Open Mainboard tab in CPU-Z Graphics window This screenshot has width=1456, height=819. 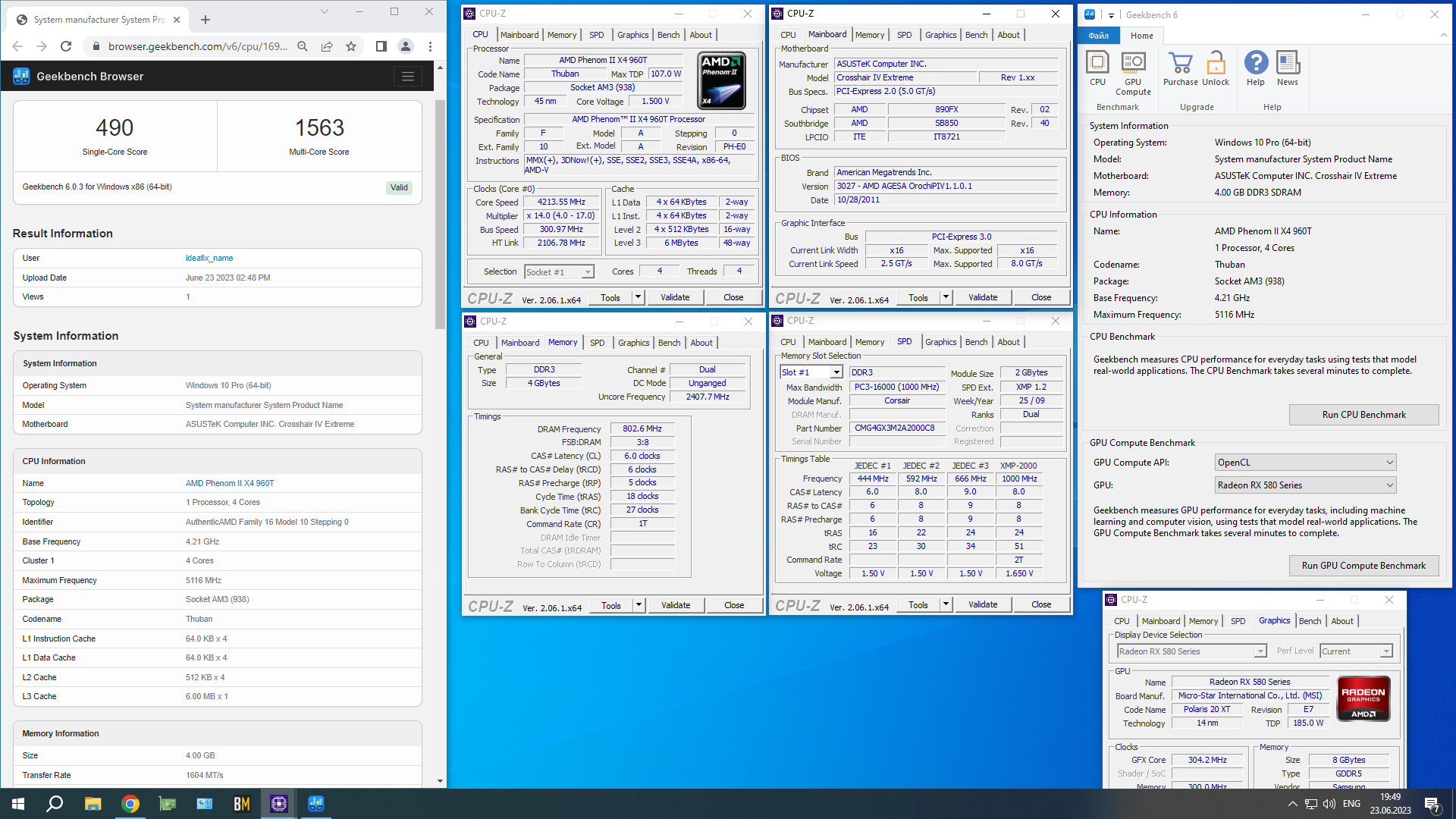tap(1160, 621)
